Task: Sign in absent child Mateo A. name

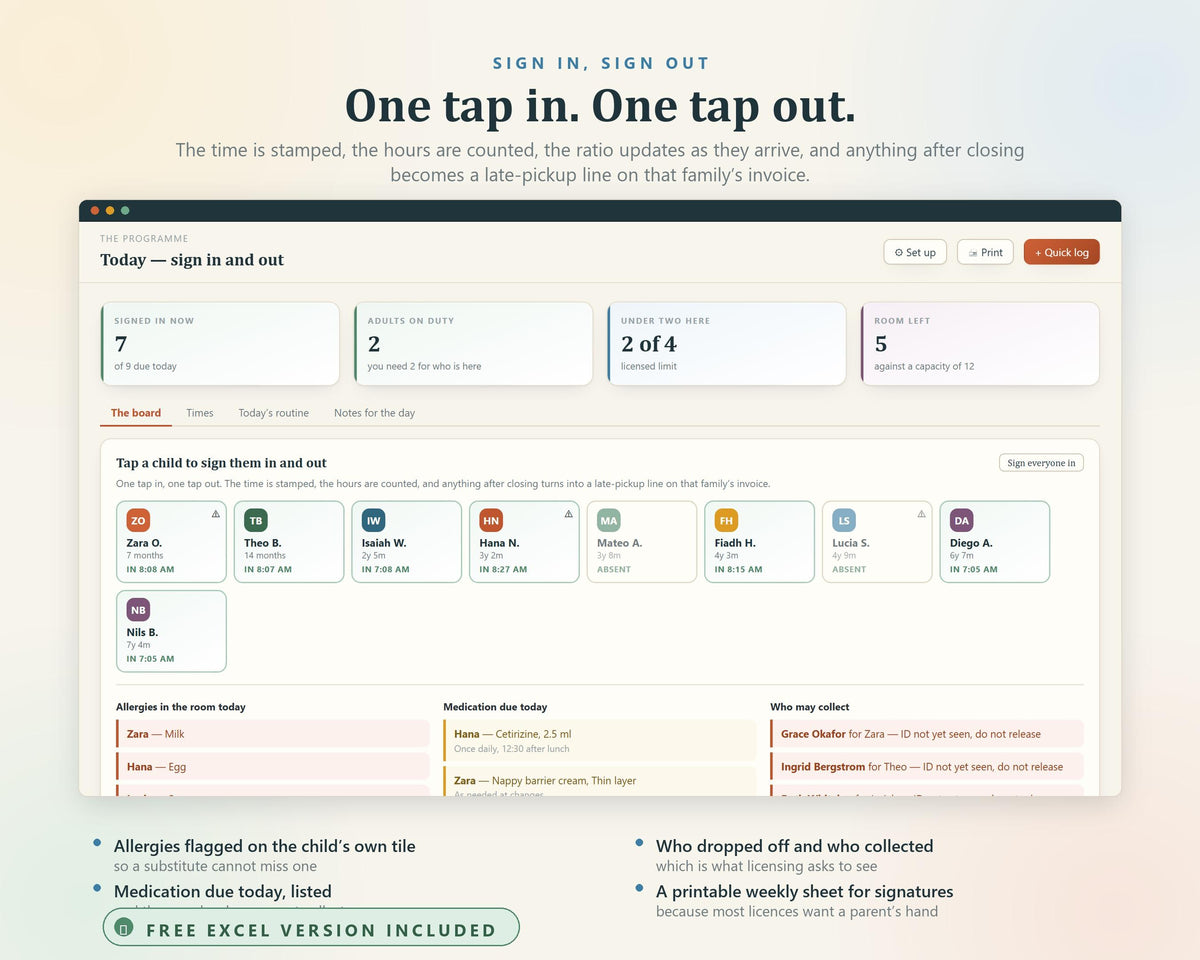Action: [x=620, y=543]
